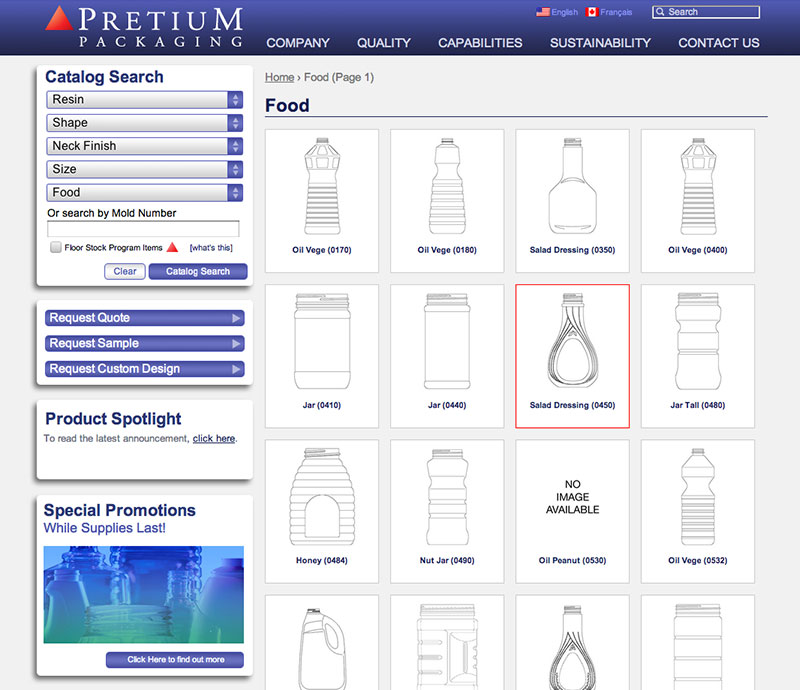Click the Request Quote button
Image resolution: width=800 pixels, height=690 pixels.
[144, 318]
